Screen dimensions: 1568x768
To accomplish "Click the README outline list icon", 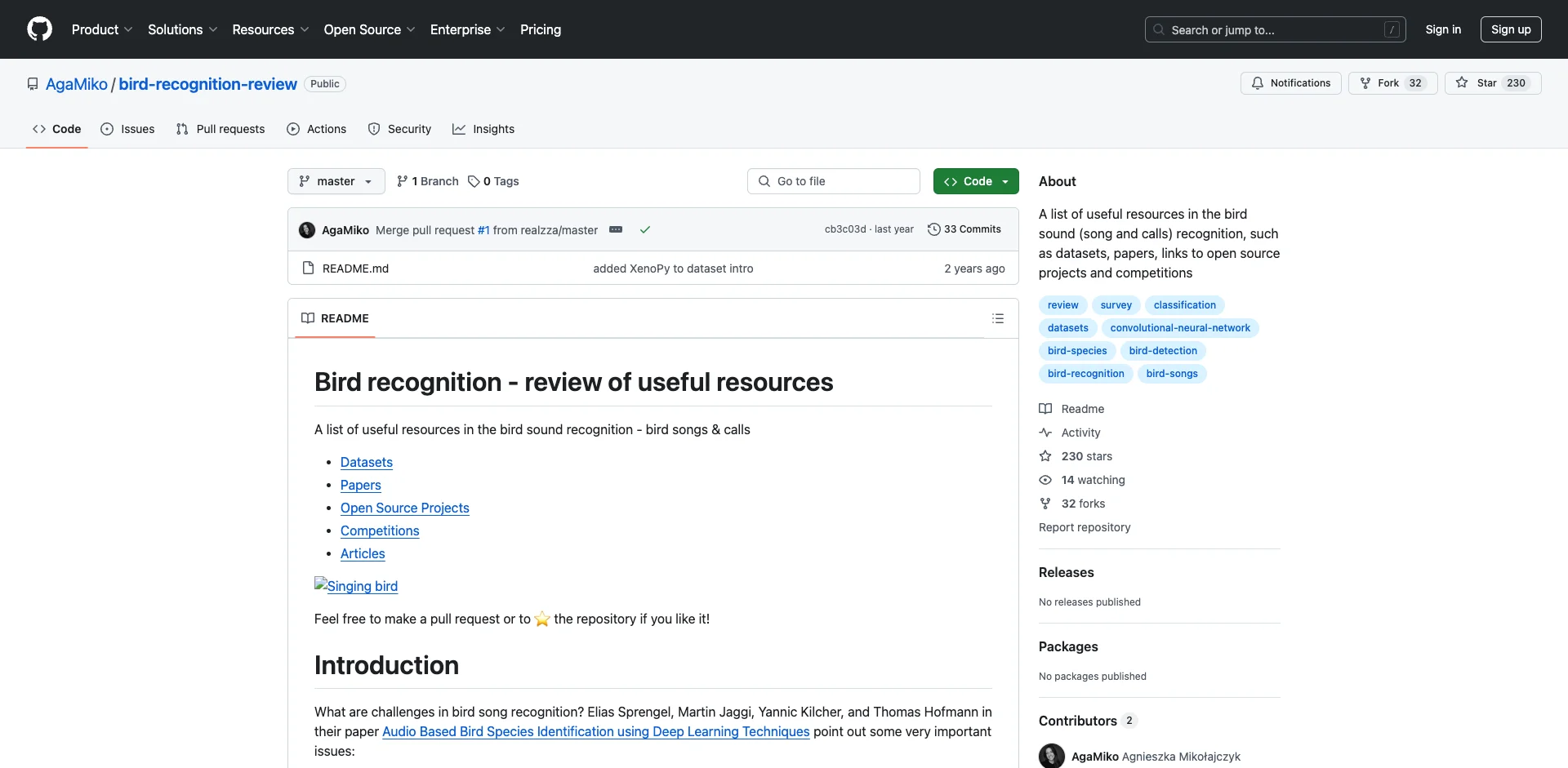I will click(998, 318).
